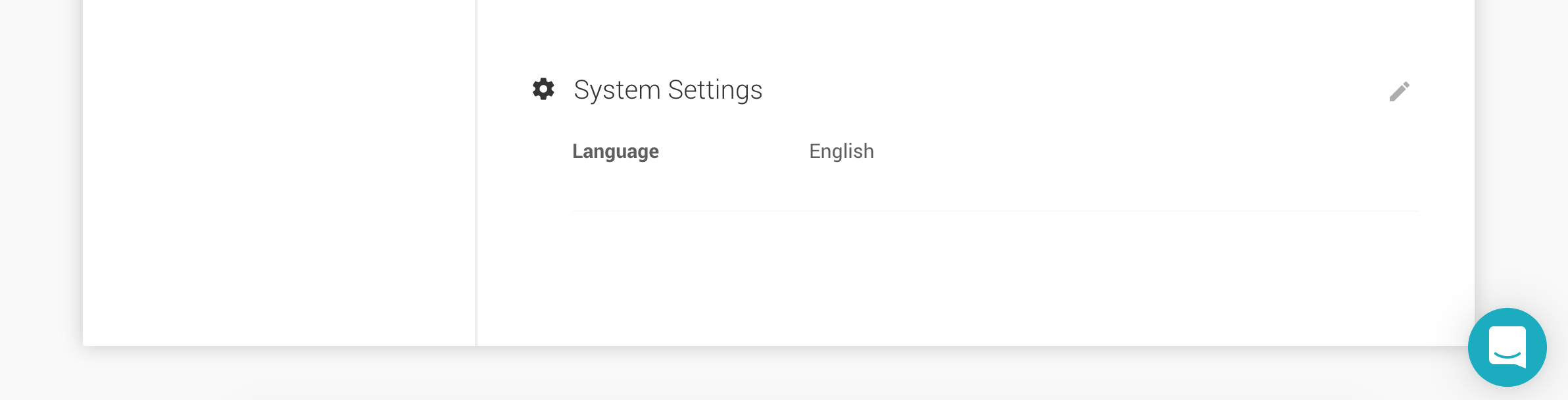Click the gray margin left of the card
Viewport: 1568px width, 400px height.
point(41,197)
